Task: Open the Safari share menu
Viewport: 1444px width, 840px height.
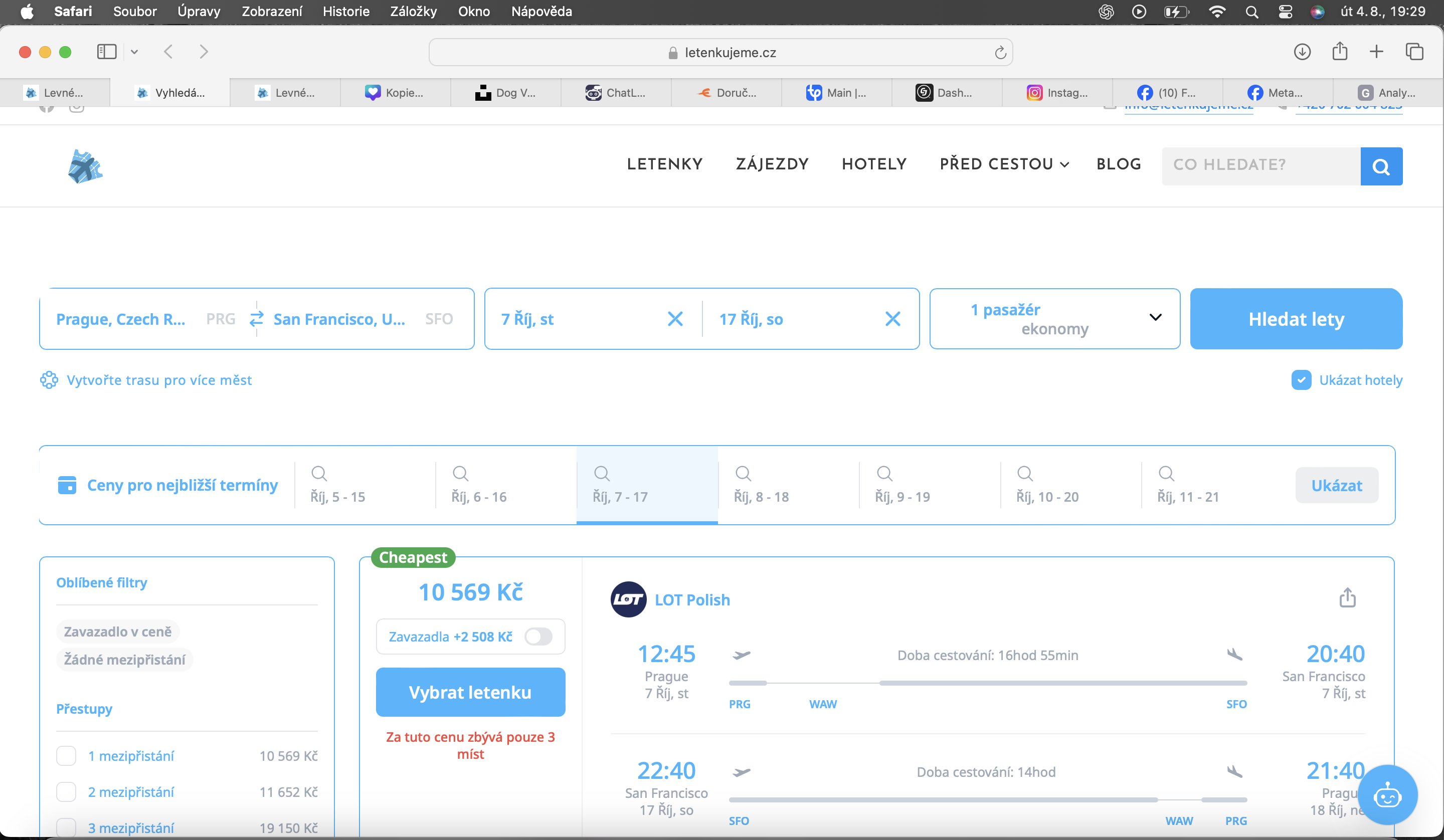Action: [1340, 51]
